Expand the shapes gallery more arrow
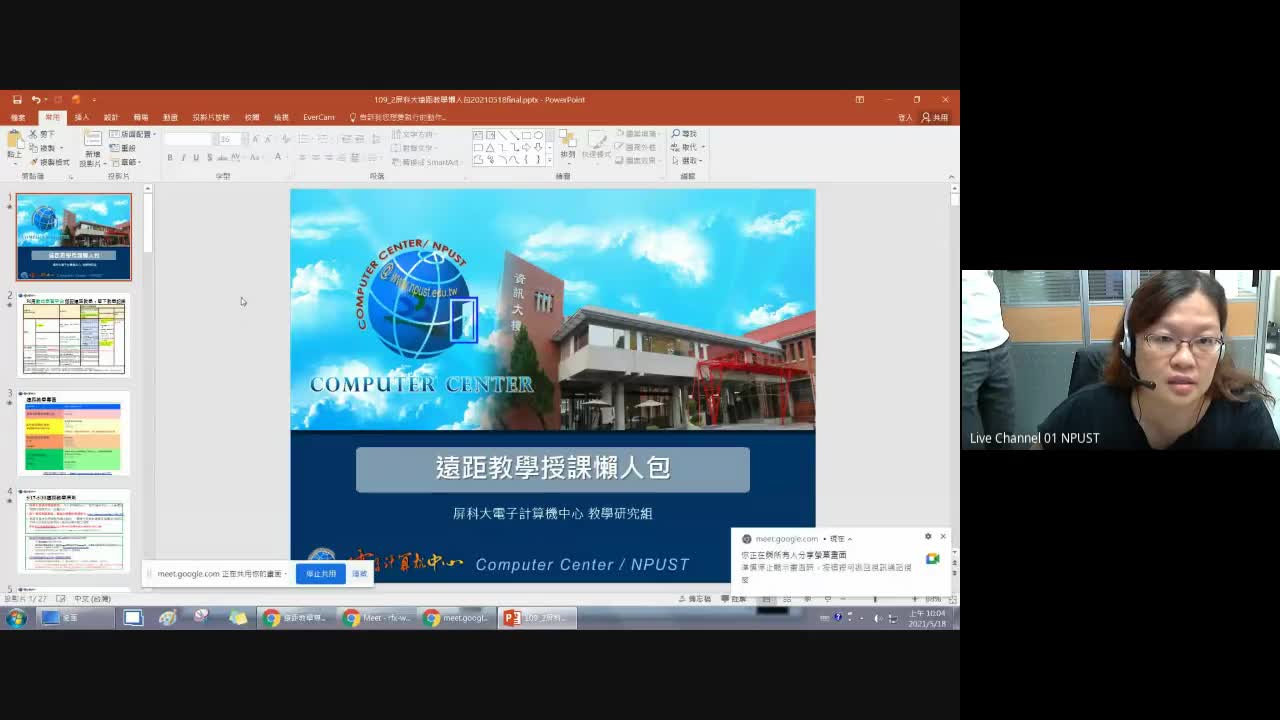Screen dimensions: 1280x720 point(549,160)
